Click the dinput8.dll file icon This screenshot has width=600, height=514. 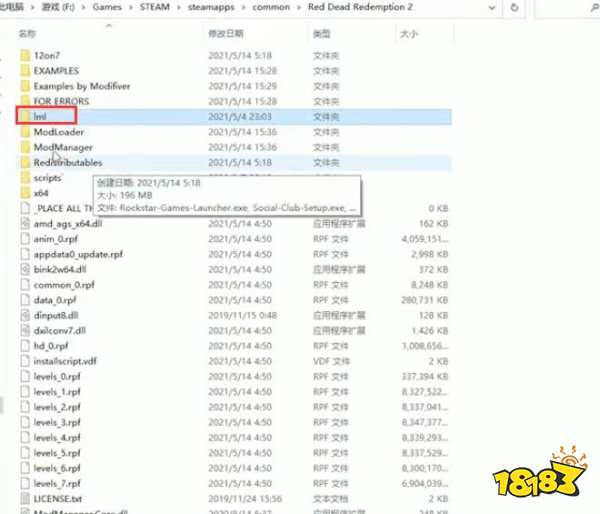(x=25, y=315)
